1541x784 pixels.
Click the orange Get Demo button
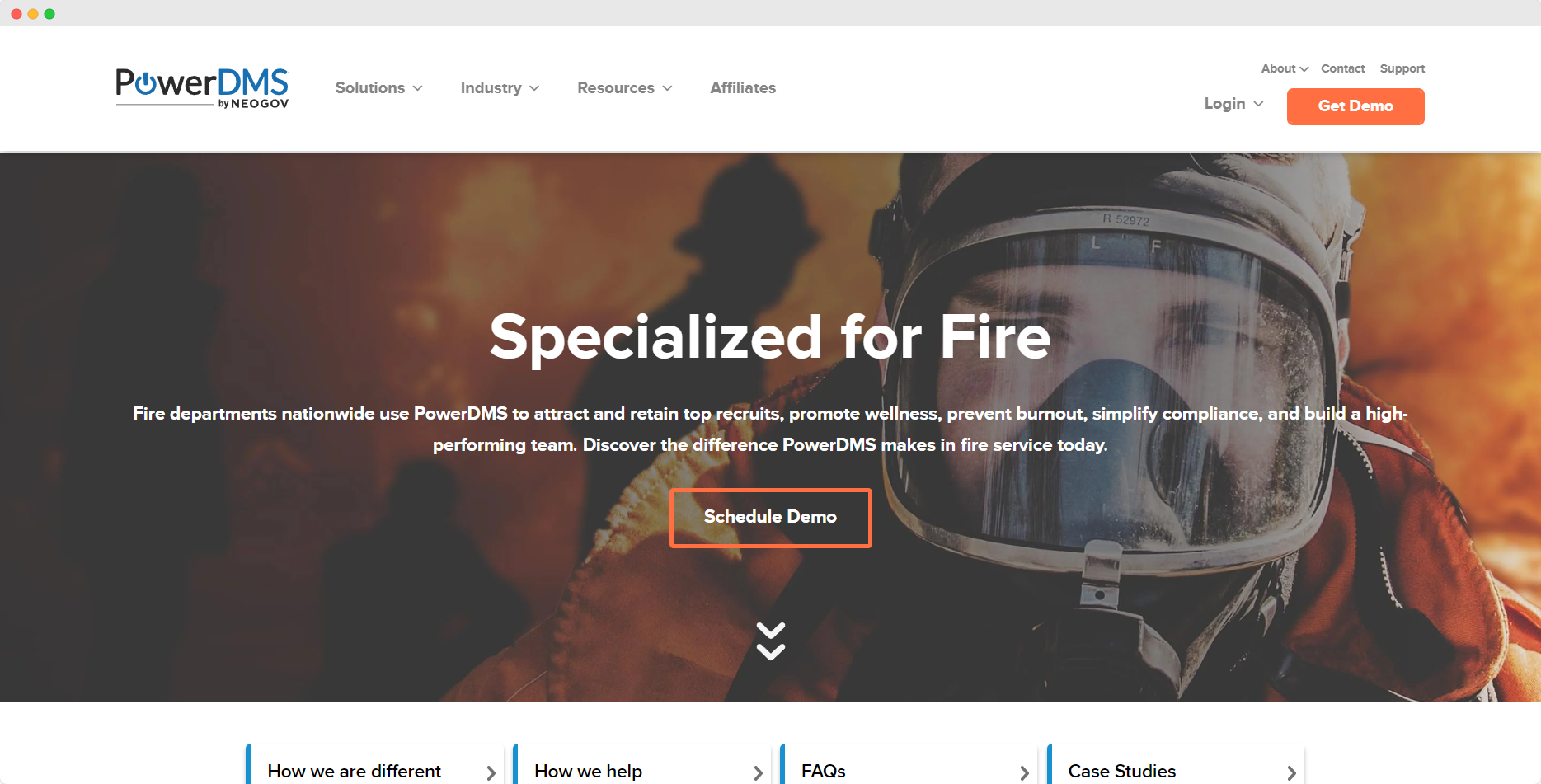(x=1355, y=106)
